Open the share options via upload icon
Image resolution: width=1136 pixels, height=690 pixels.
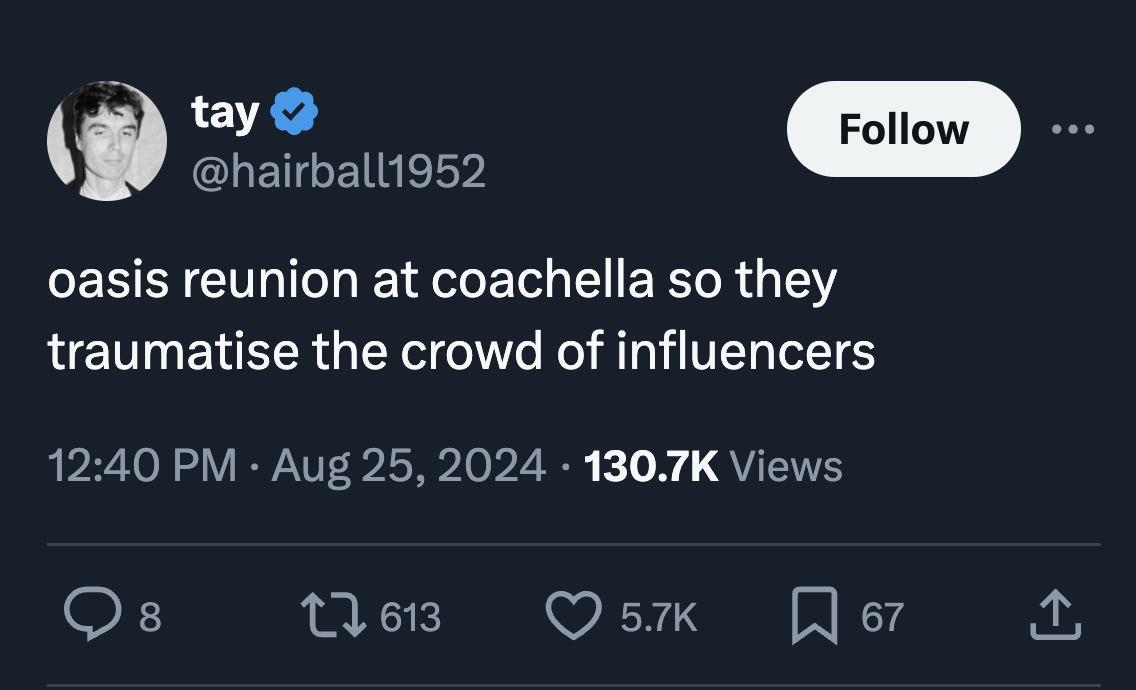1055,617
